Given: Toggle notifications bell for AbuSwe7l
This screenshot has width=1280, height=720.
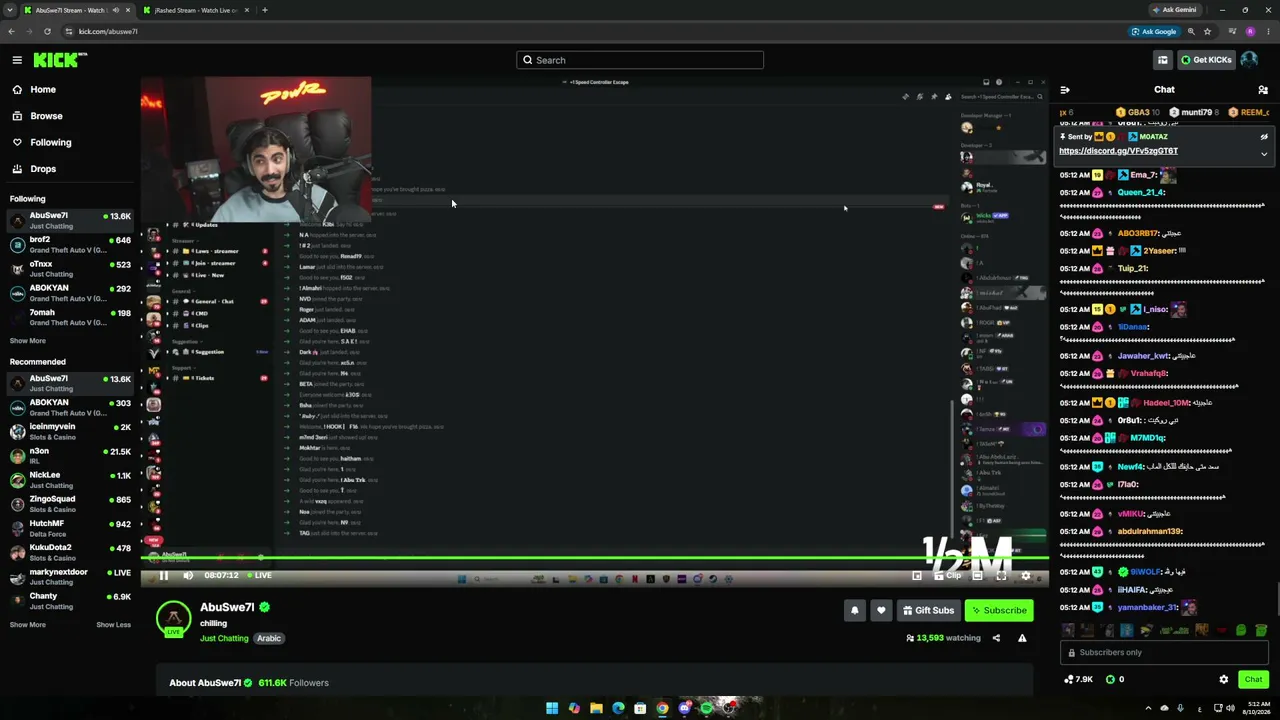Looking at the screenshot, I should coord(854,610).
